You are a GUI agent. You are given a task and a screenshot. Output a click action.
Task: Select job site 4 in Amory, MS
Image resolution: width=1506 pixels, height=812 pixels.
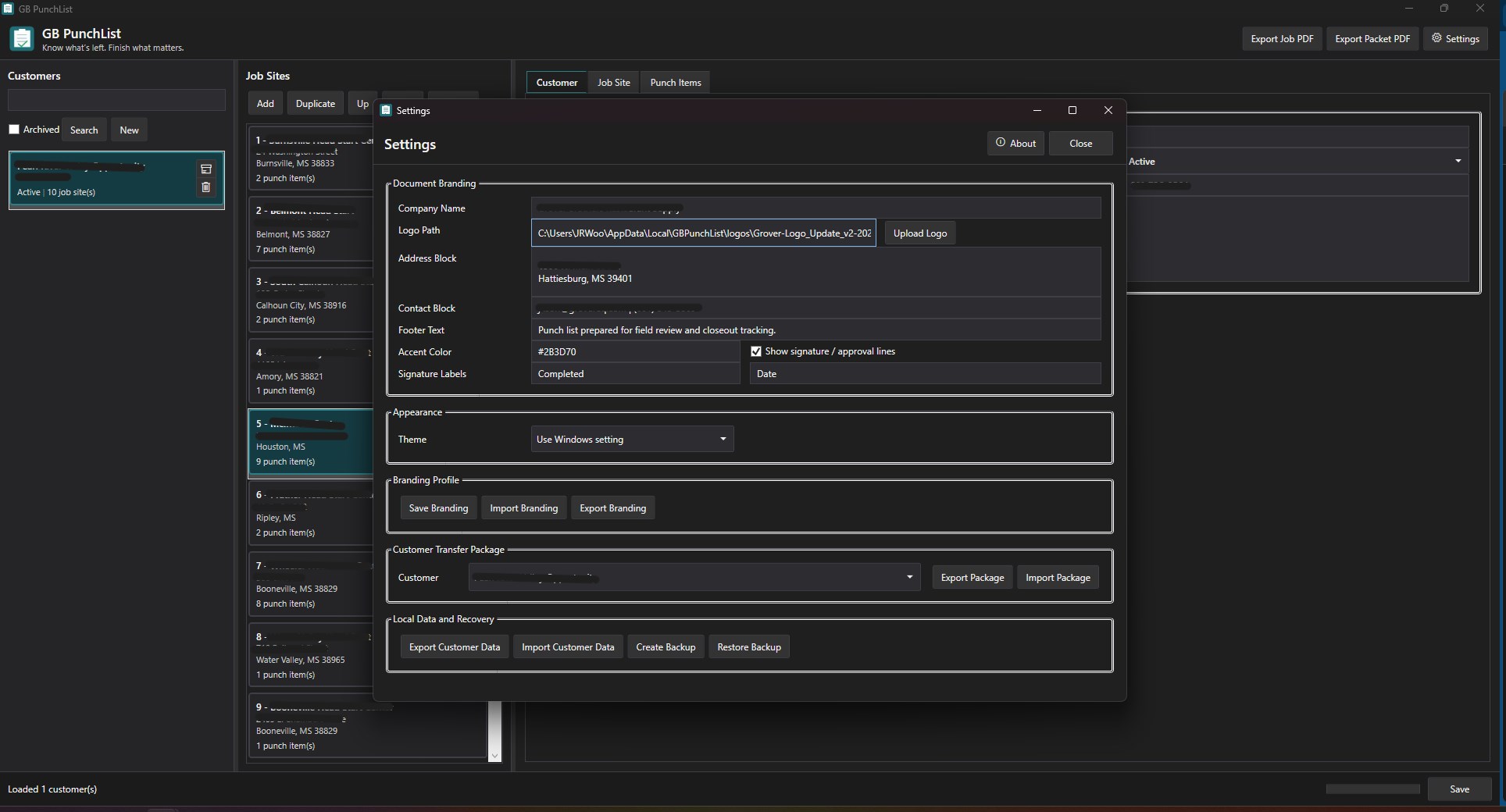(x=311, y=372)
